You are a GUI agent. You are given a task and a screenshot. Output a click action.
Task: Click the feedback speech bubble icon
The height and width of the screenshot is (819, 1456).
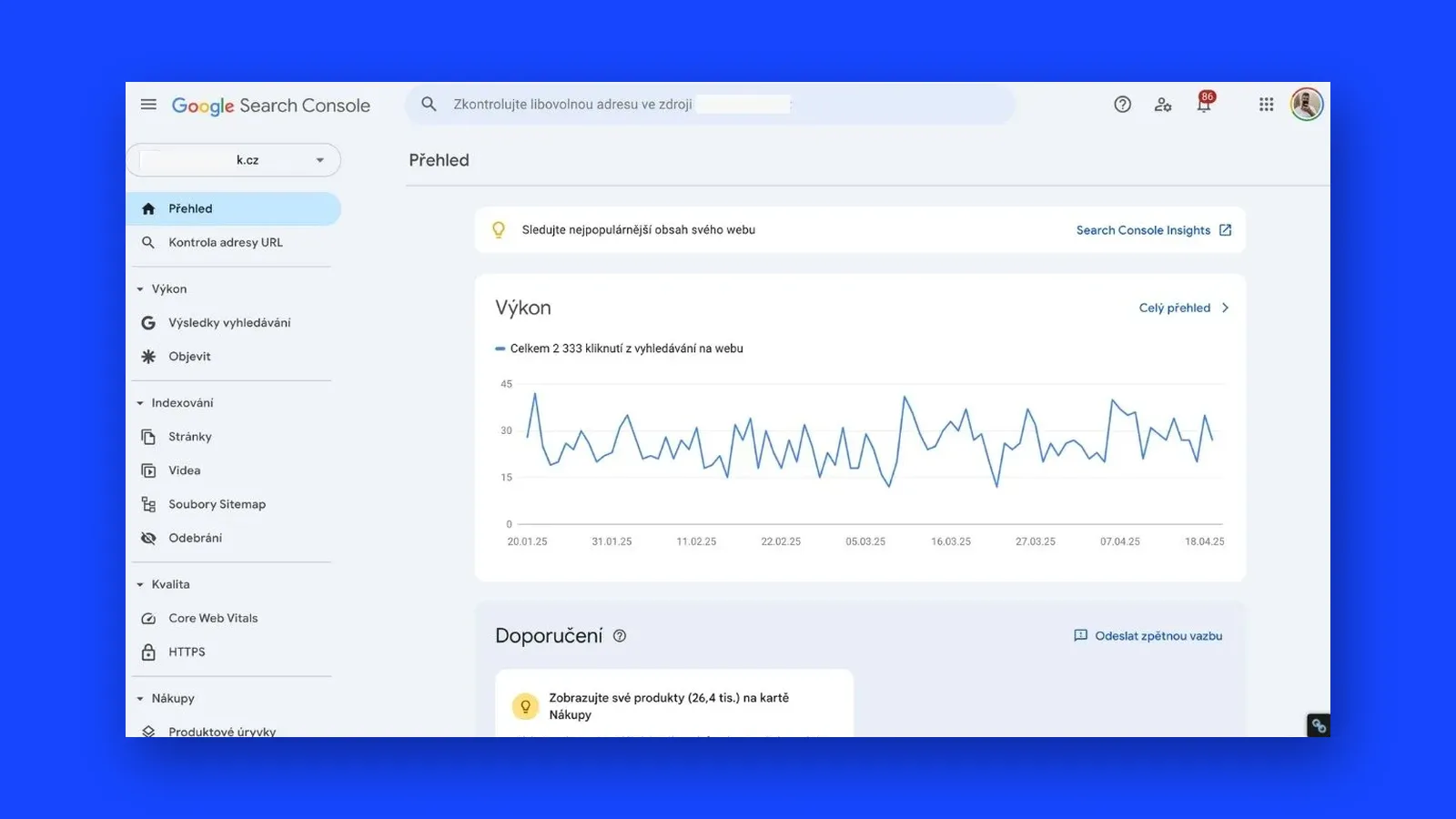[x=1080, y=636]
